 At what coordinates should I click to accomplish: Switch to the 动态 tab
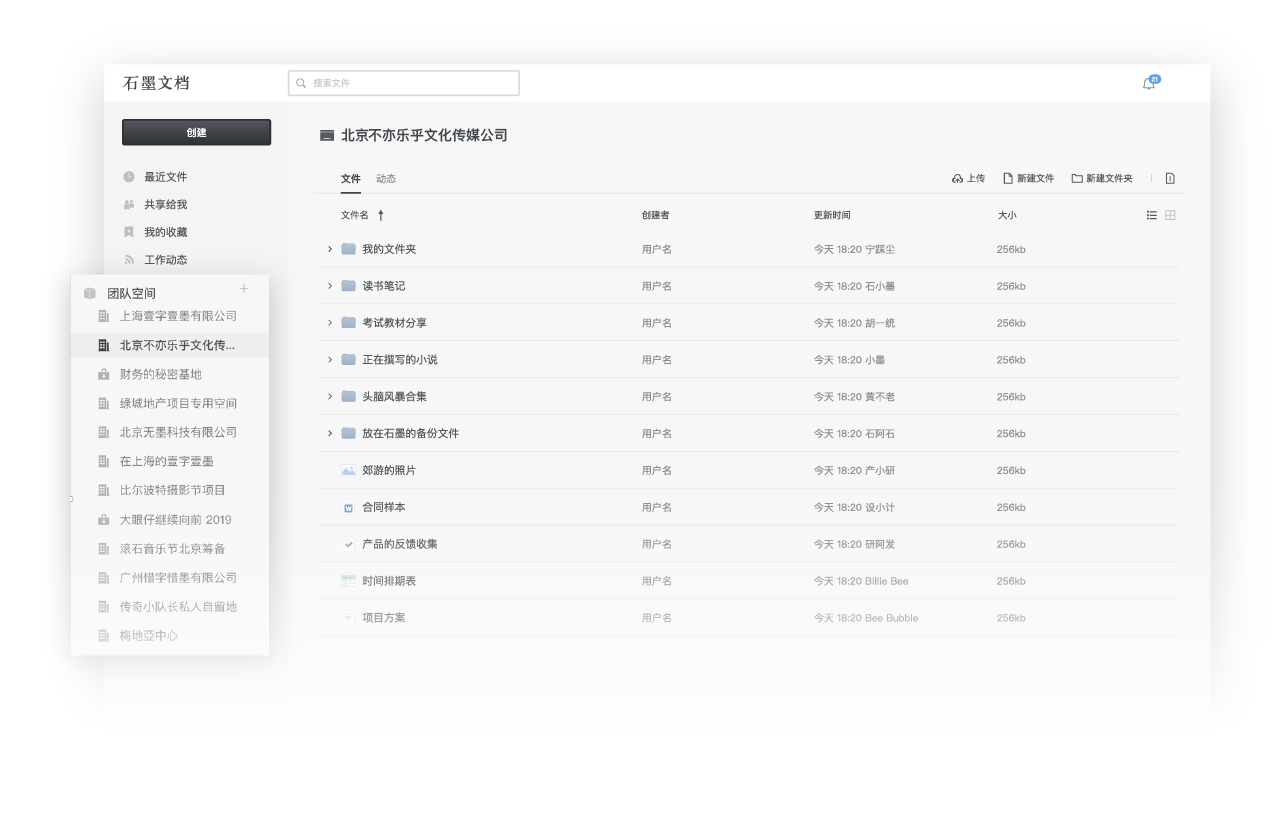385,178
